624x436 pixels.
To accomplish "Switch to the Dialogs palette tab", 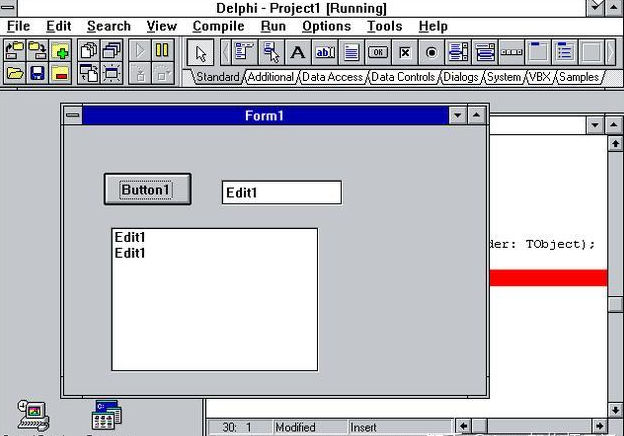I will 460,77.
